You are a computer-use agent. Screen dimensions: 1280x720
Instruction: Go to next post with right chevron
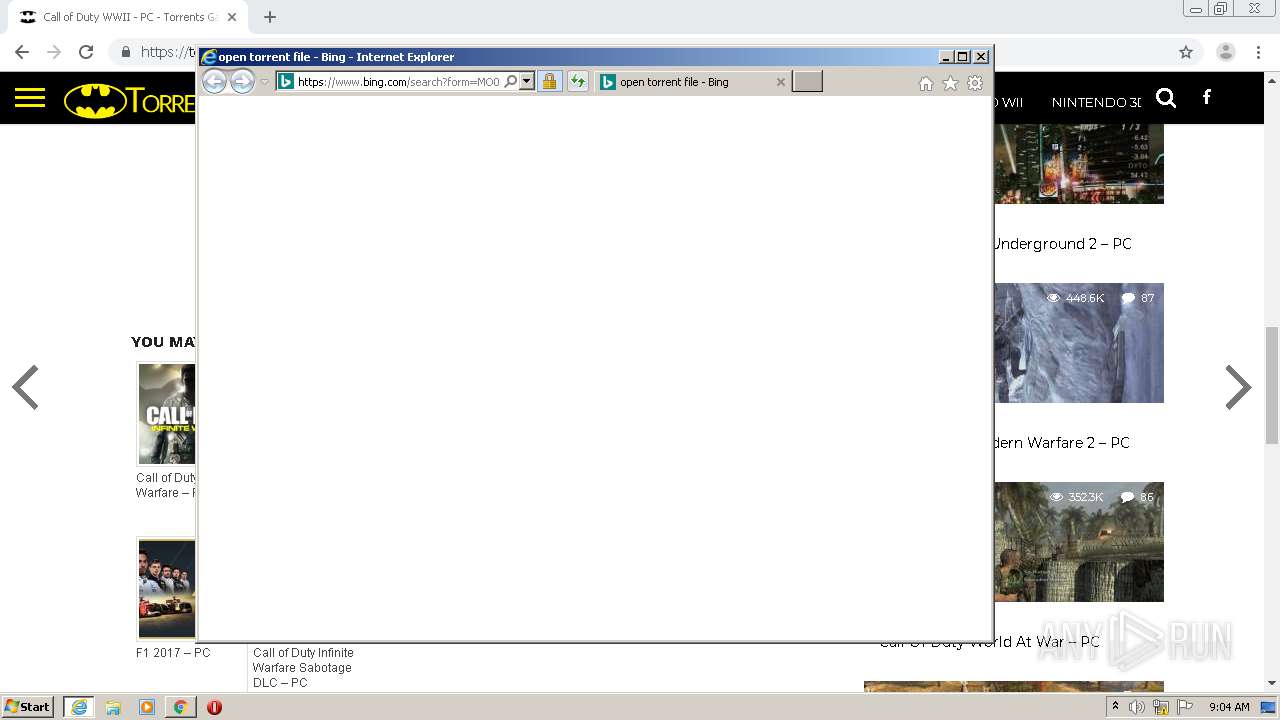[x=1238, y=388]
